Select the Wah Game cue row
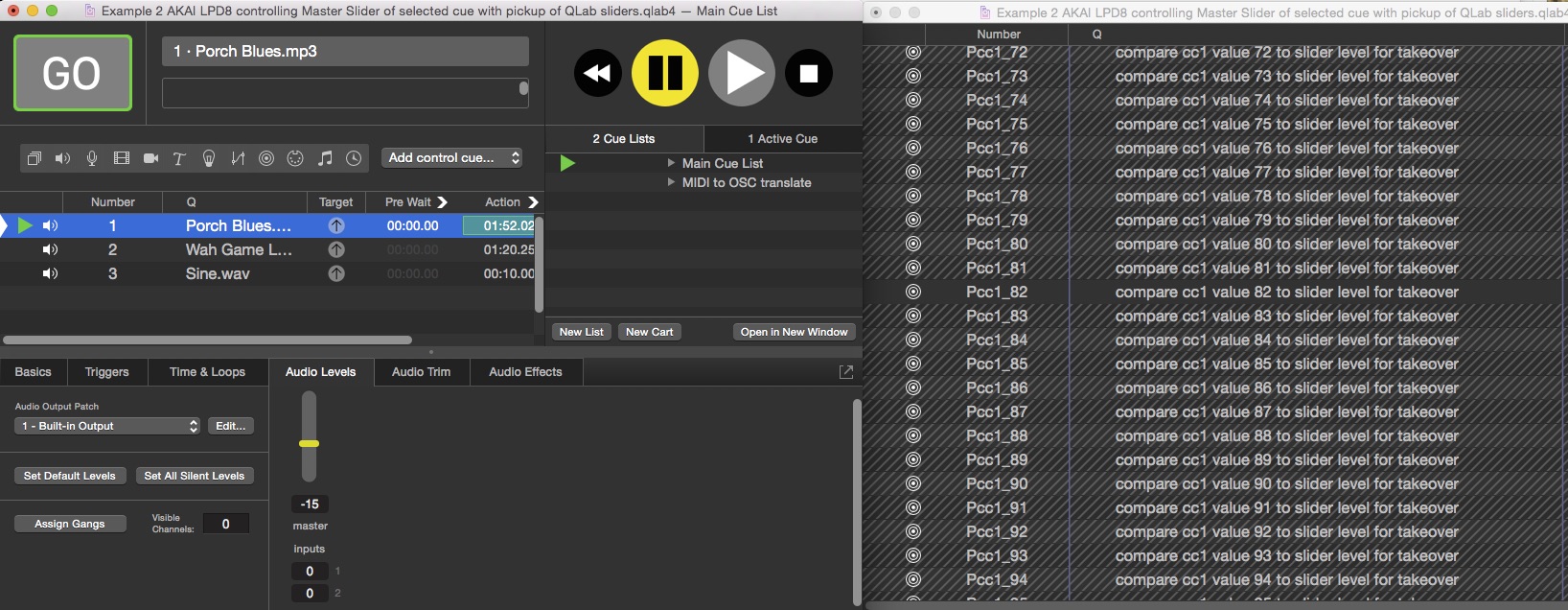This screenshot has width=1568, height=610. point(238,249)
